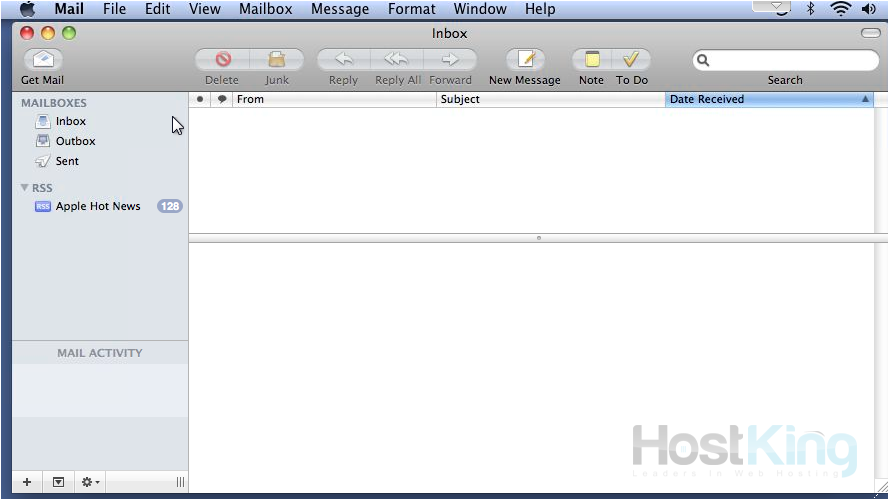
Task: Click the MAILBOXES section header
Action: 54,103
